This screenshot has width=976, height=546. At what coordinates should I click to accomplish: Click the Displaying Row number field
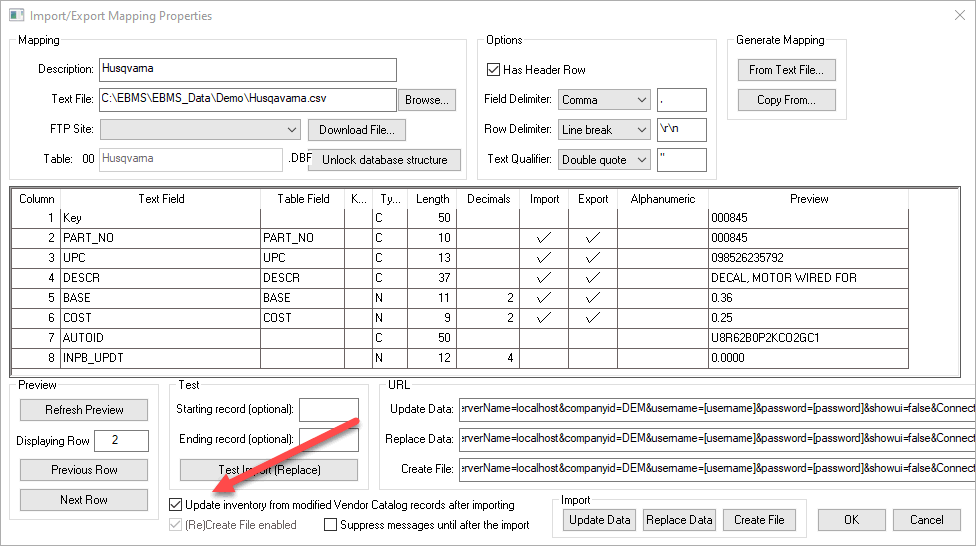[121, 440]
